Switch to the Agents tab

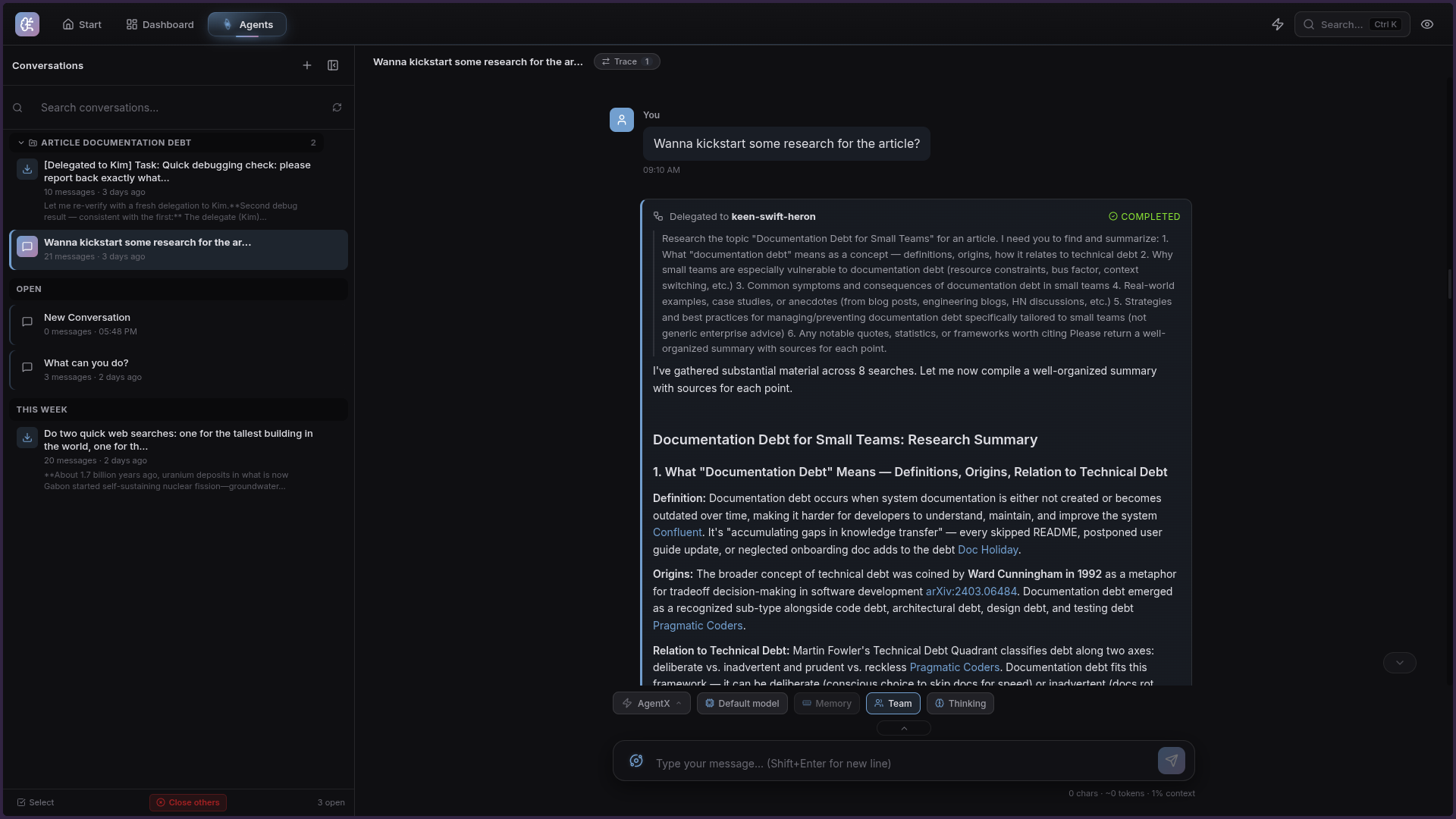click(247, 24)
